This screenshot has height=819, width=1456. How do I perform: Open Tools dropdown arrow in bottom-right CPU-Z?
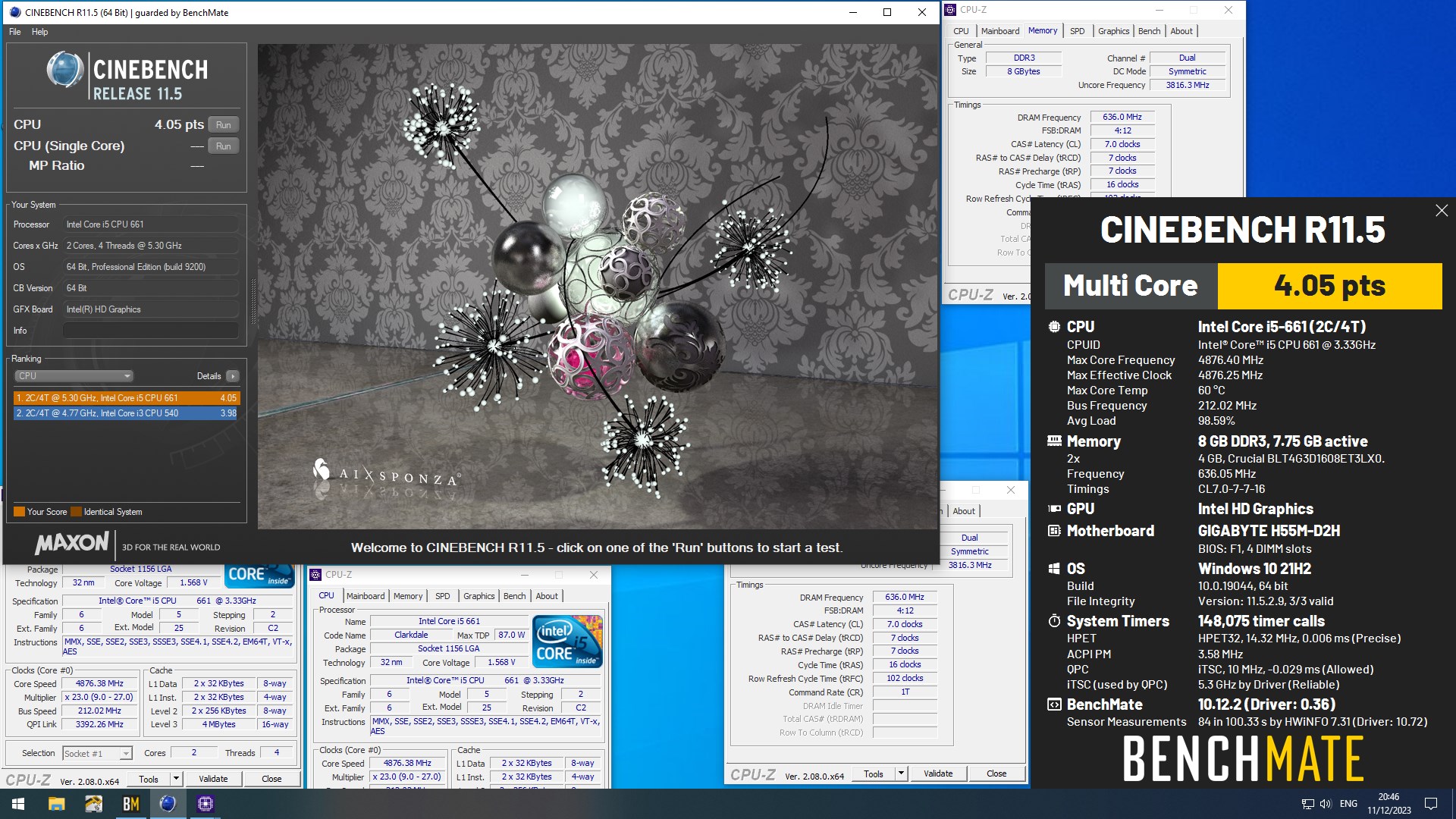pyautogui.click(x=901, y=773)
